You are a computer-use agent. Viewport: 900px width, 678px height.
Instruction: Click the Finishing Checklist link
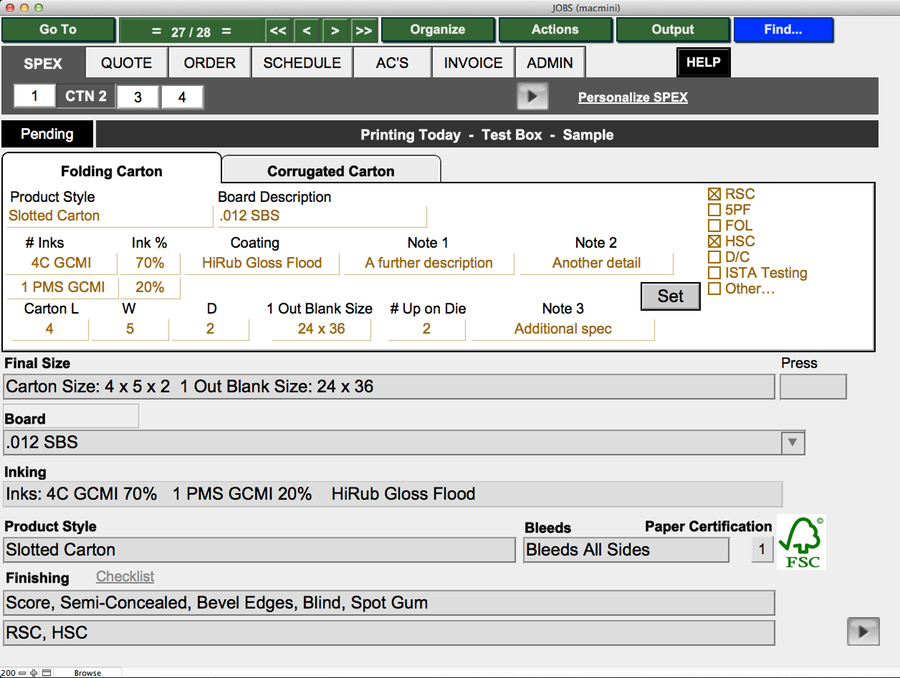[x=125, y=577]
